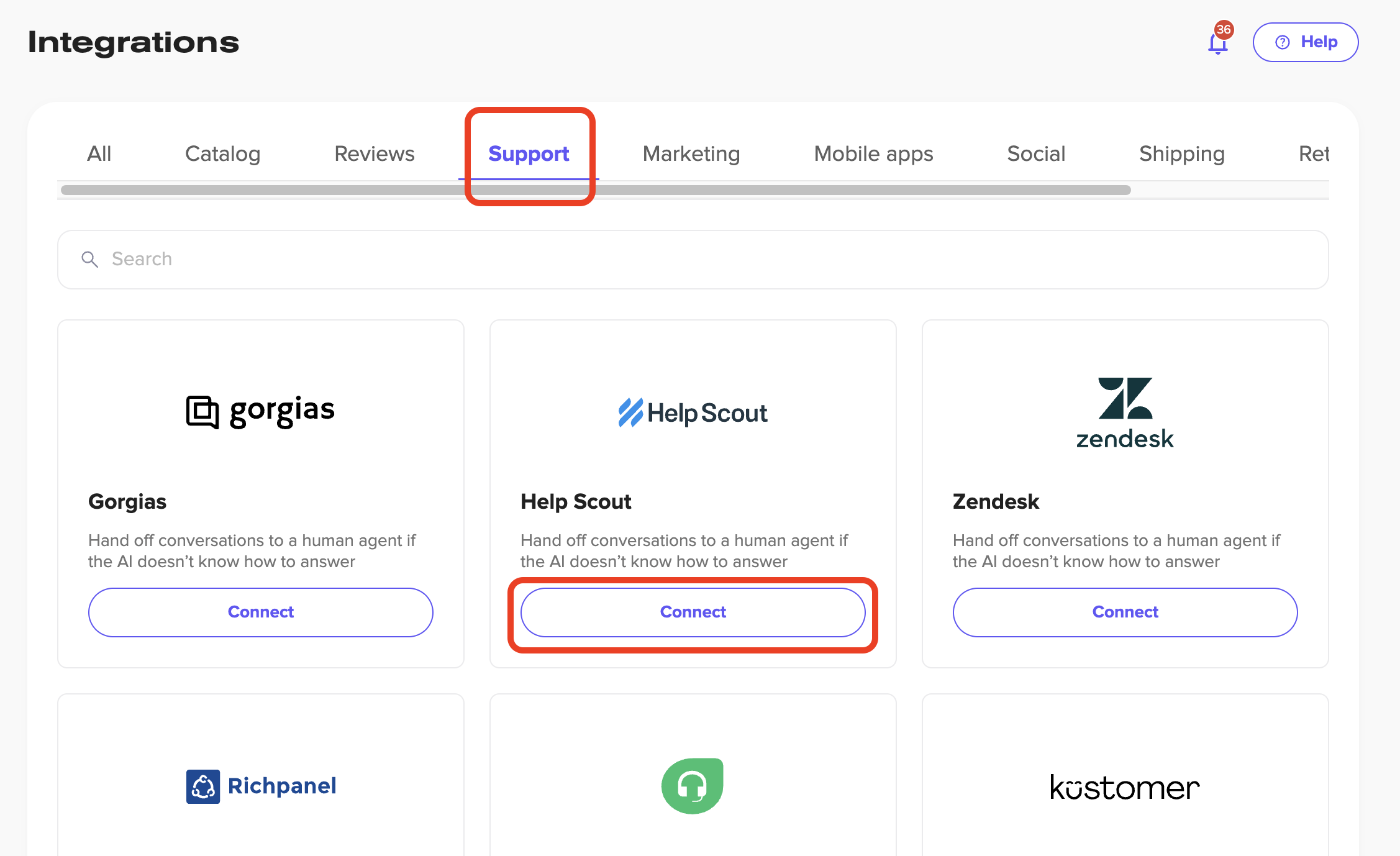
Task: Click the Gorgias logo
Action: pyautogui.click(x=260, y=411)
